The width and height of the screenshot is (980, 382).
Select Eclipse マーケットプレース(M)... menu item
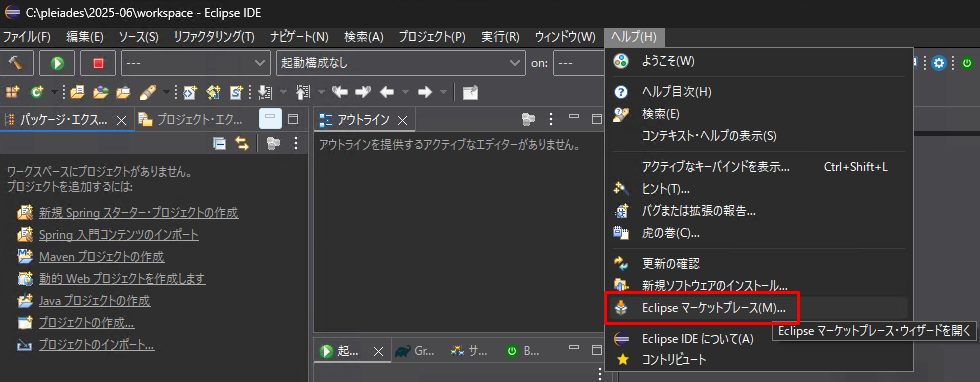coord(760,308)
